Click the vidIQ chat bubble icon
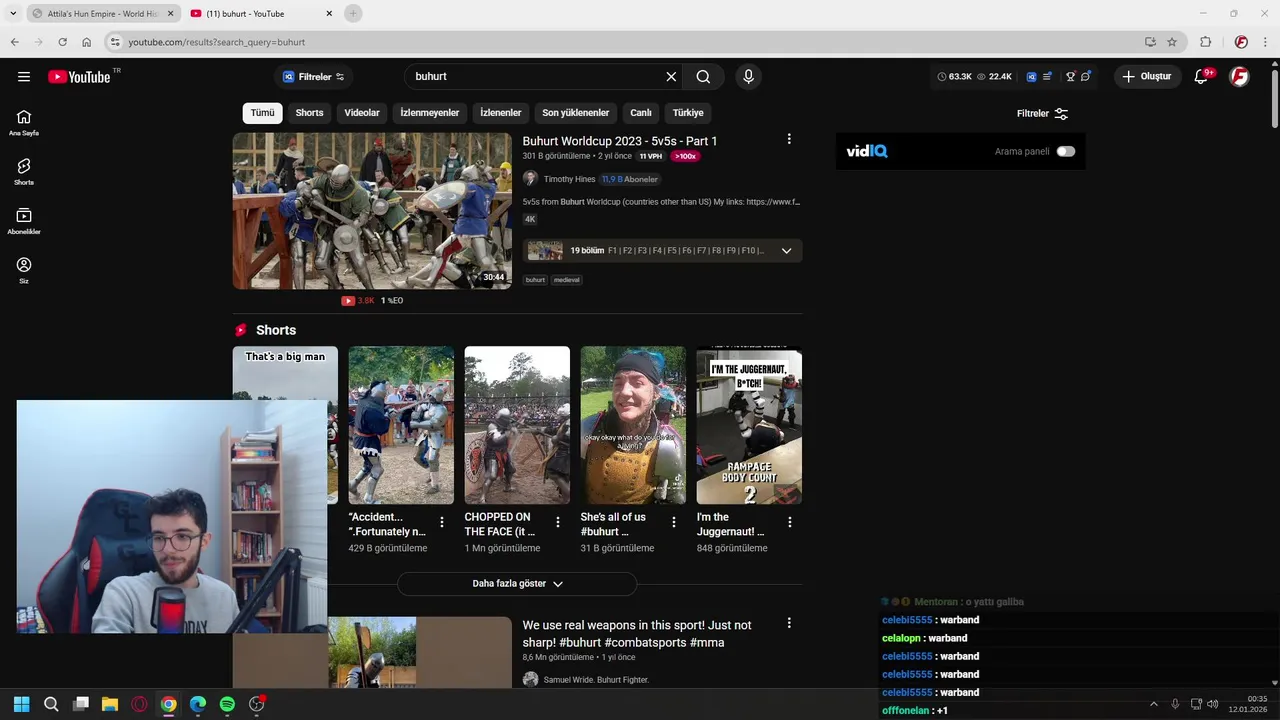 [1086, 77]
